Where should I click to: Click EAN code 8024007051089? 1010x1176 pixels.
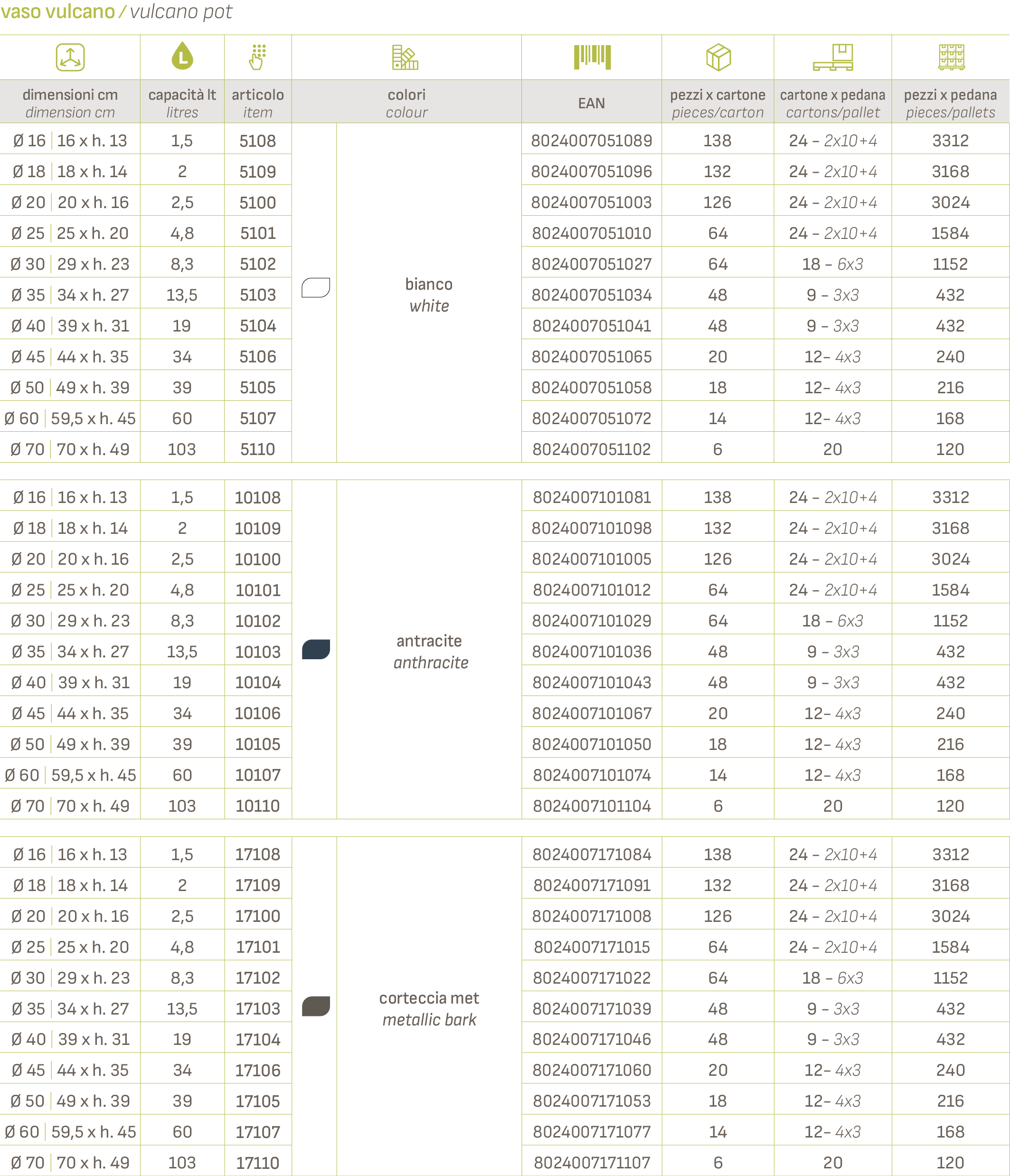591,141
